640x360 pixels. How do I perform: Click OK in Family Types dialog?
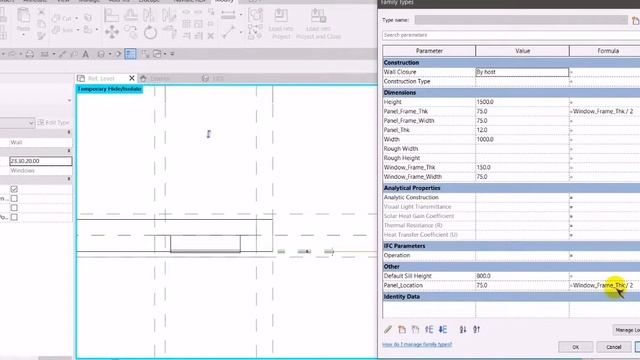point(576,347)
